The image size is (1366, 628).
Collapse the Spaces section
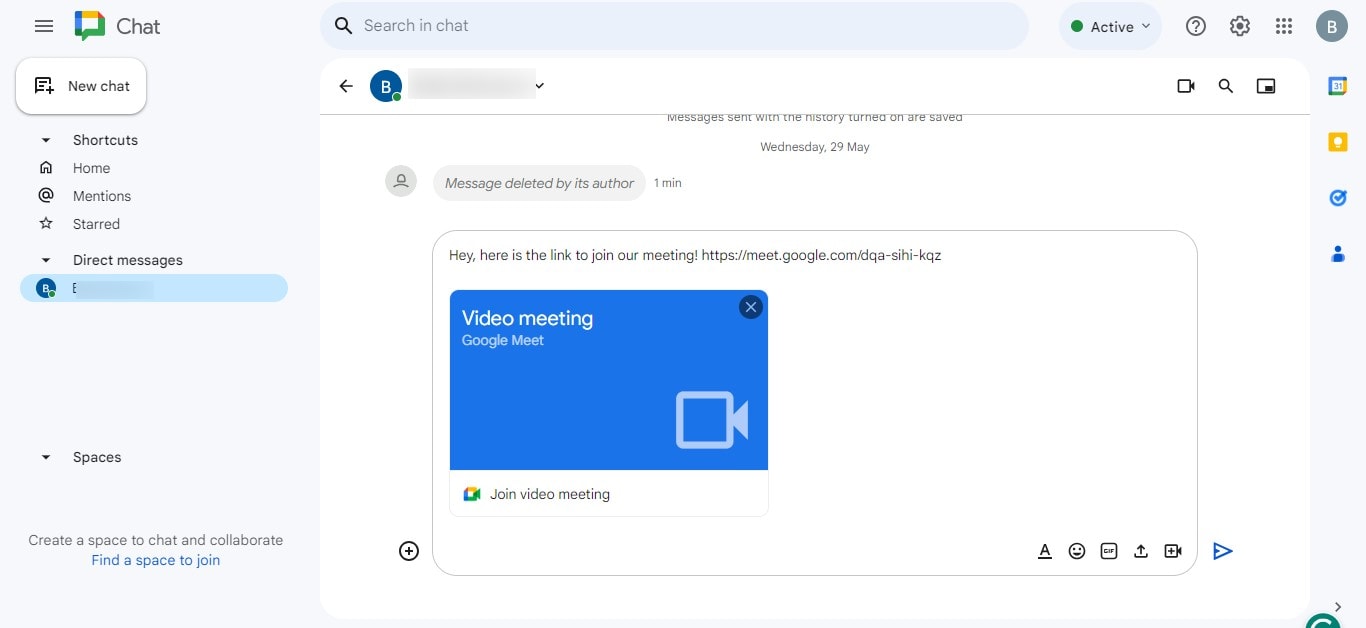[x=45, y=457]
